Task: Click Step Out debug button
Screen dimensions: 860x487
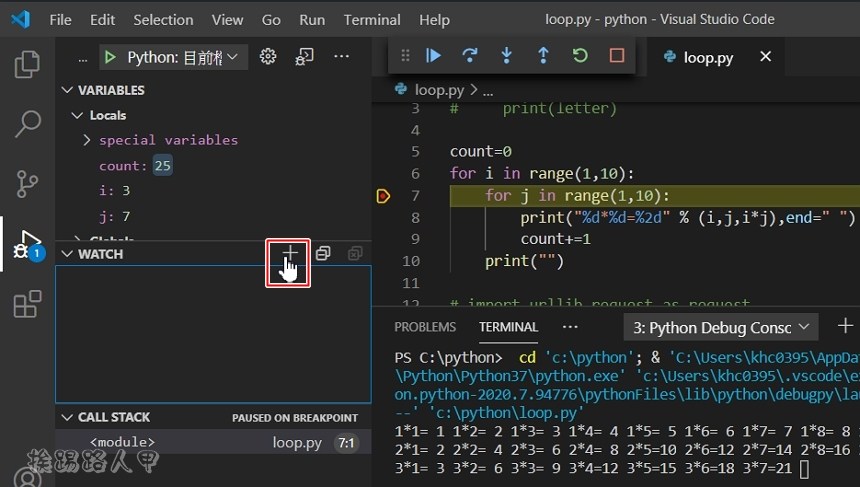Action: point(543,56)
